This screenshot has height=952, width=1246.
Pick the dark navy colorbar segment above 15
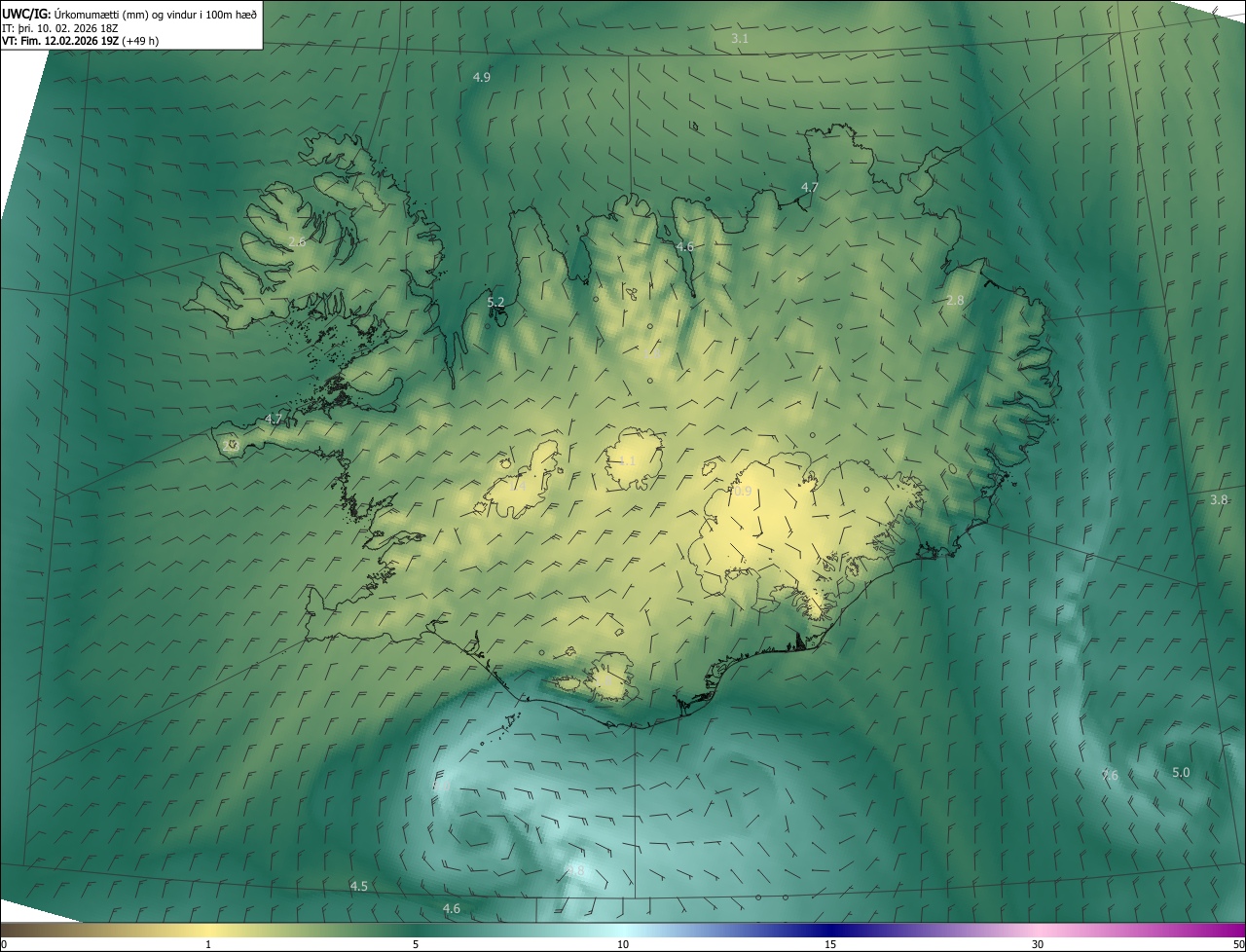[830, 931]
